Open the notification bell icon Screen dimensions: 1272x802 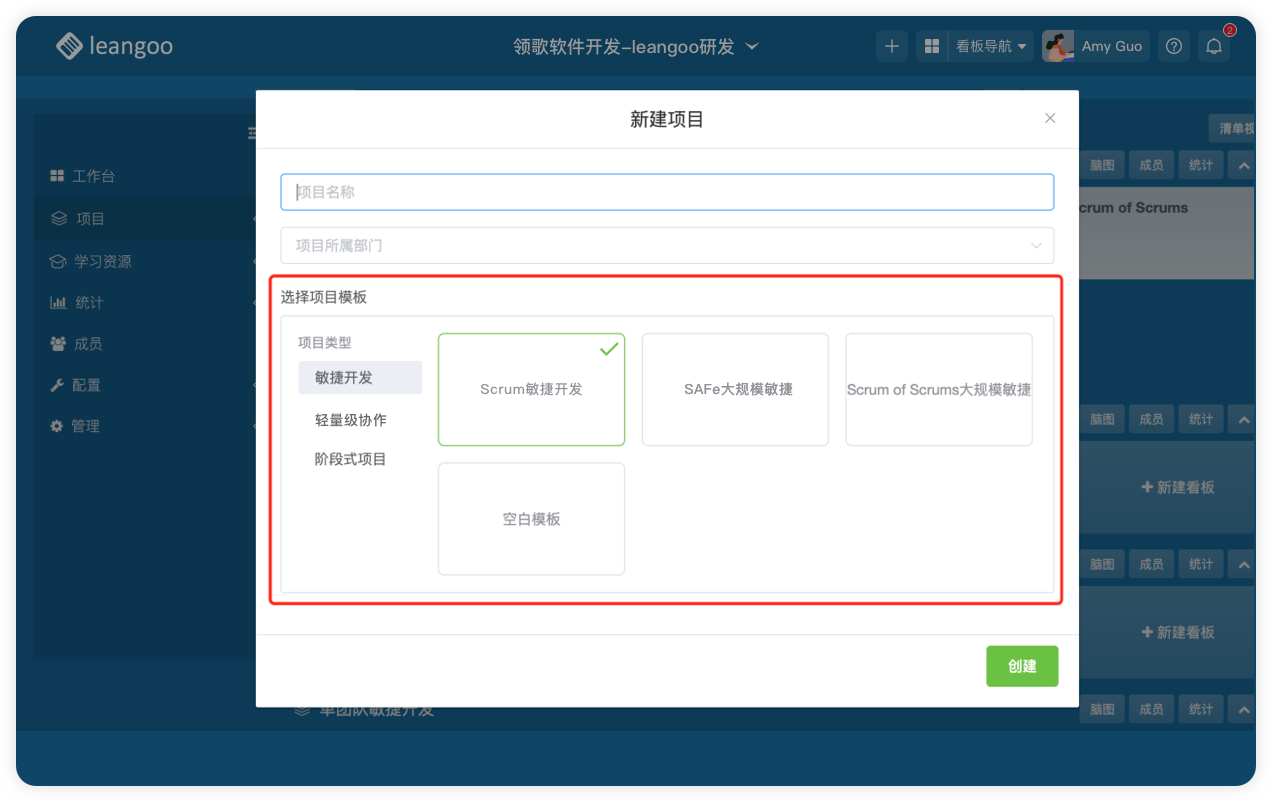point(1214,46)
